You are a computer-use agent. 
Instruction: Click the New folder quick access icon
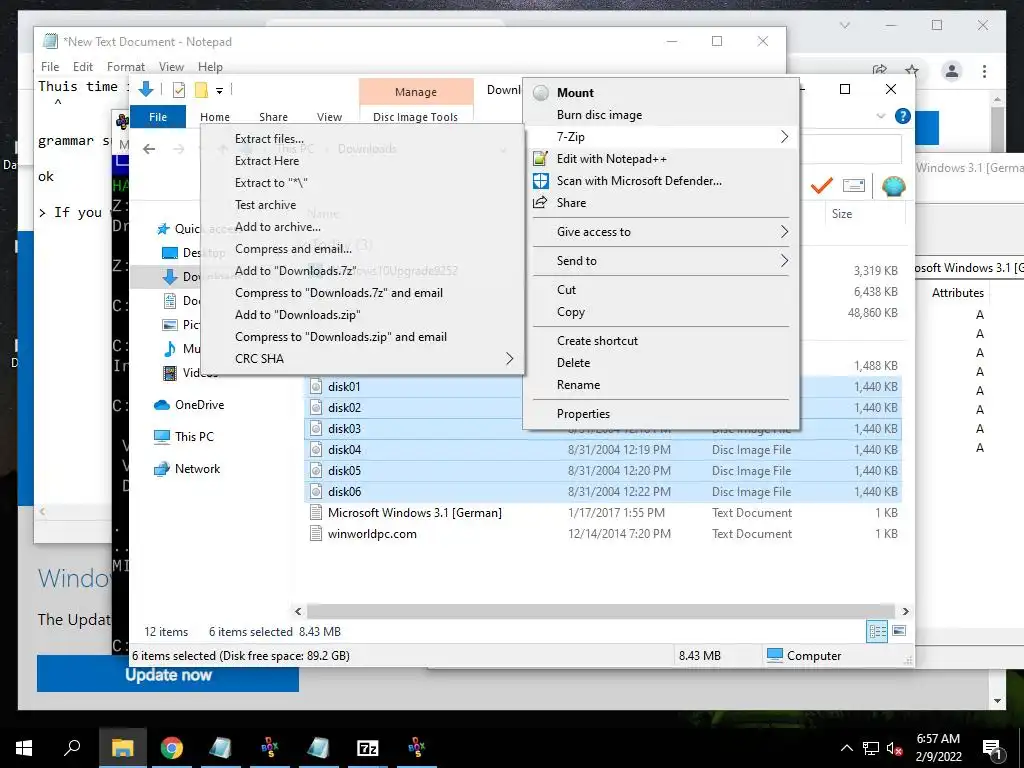point(201,89)
